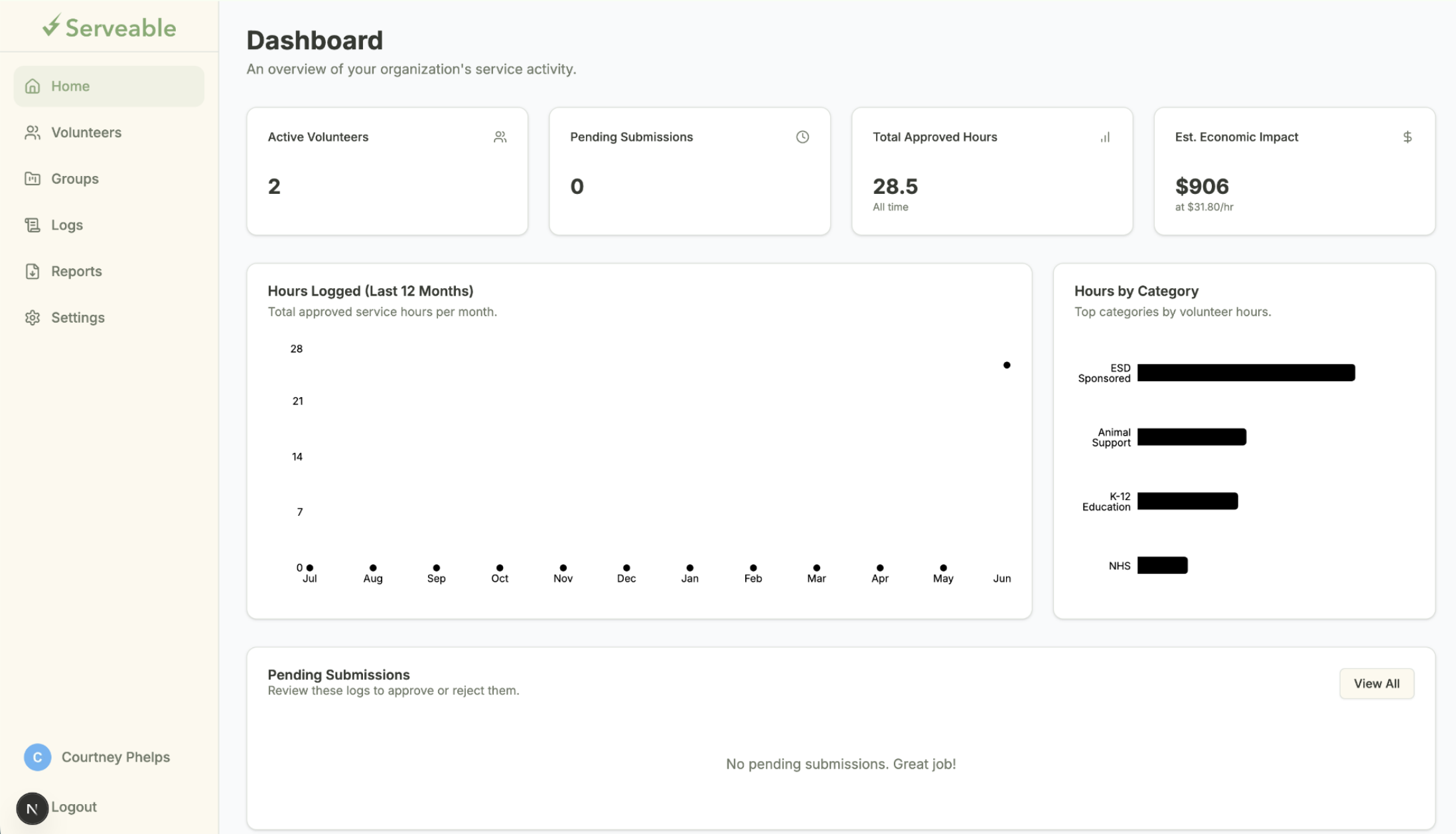
Task: Click clock icon on Pending Submissions card
Action: pyautogui.click(x=802, y=137)
